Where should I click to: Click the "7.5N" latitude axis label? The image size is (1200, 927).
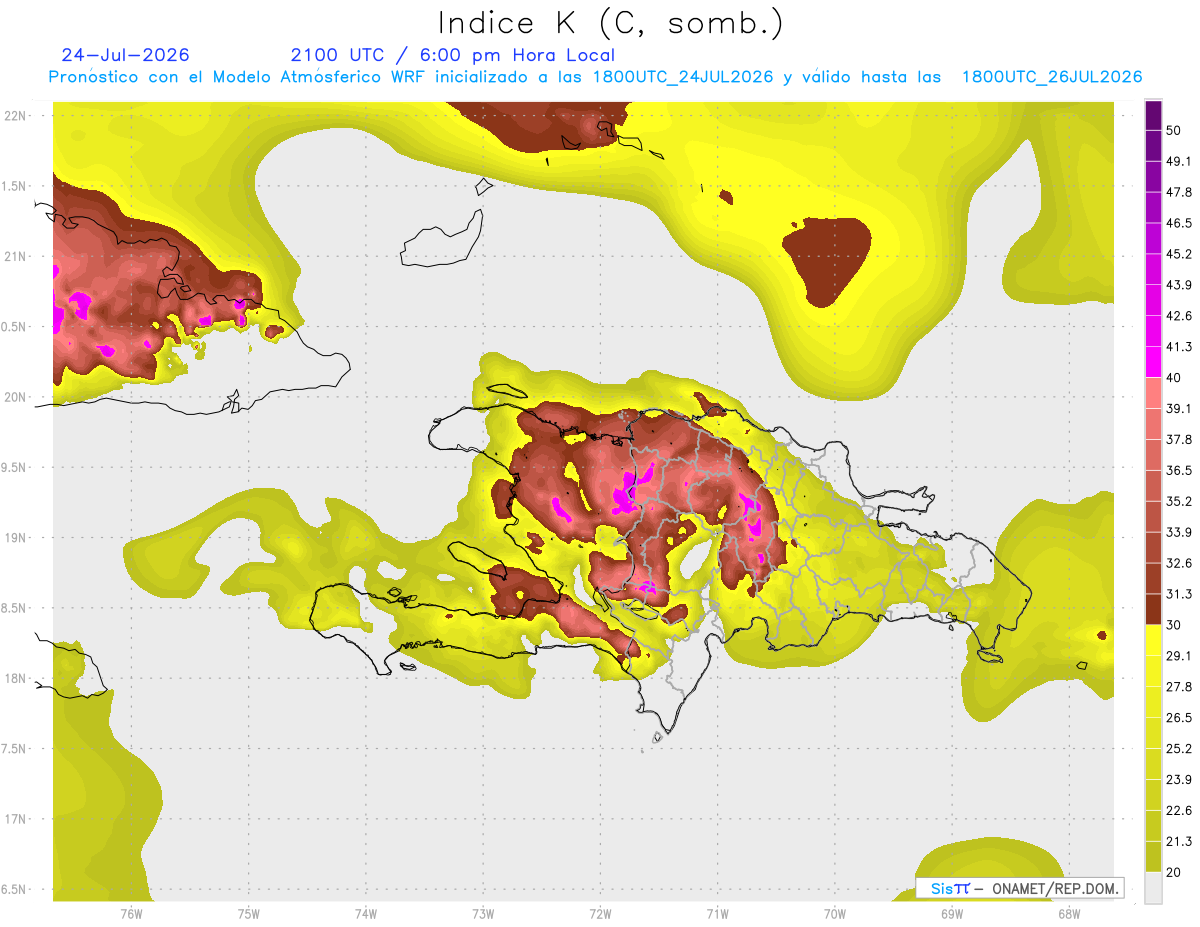coord(14,748)
